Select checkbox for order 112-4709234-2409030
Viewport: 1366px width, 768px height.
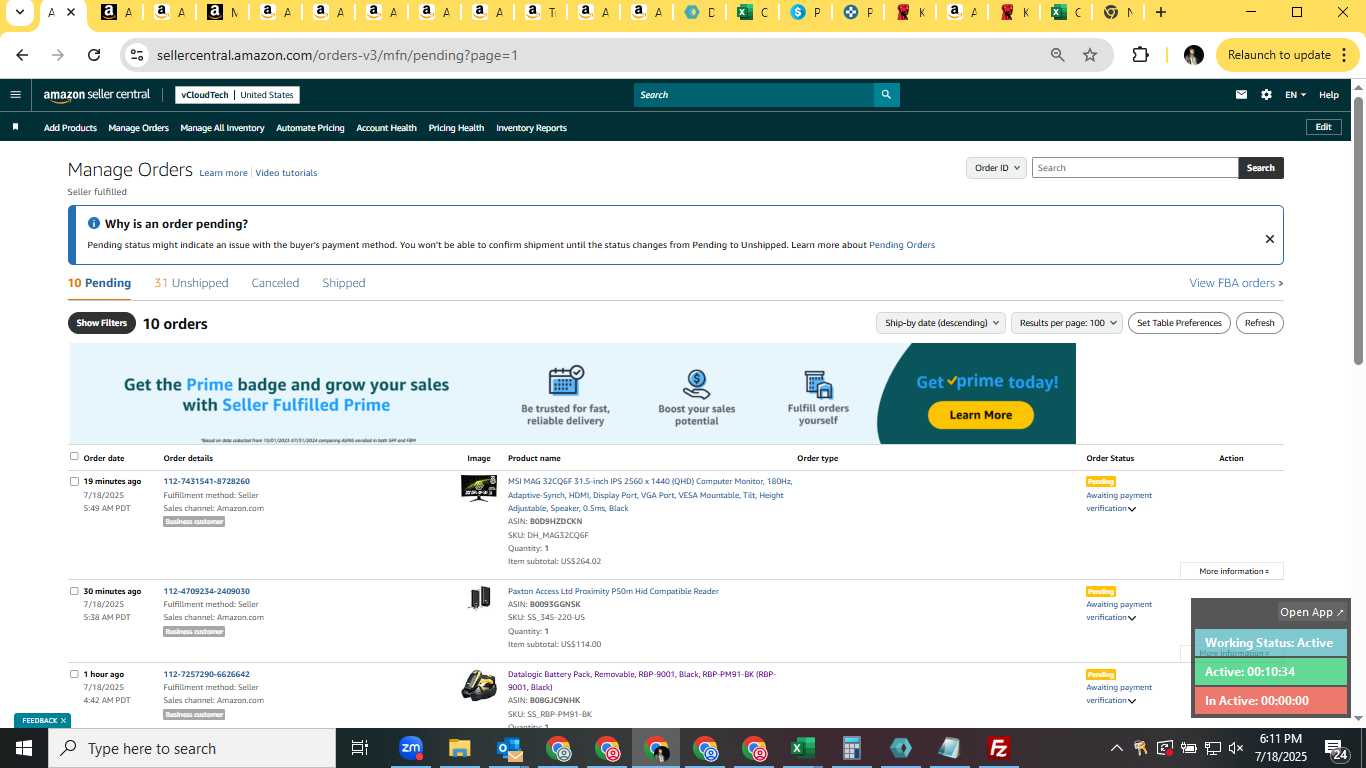[74, 591]
